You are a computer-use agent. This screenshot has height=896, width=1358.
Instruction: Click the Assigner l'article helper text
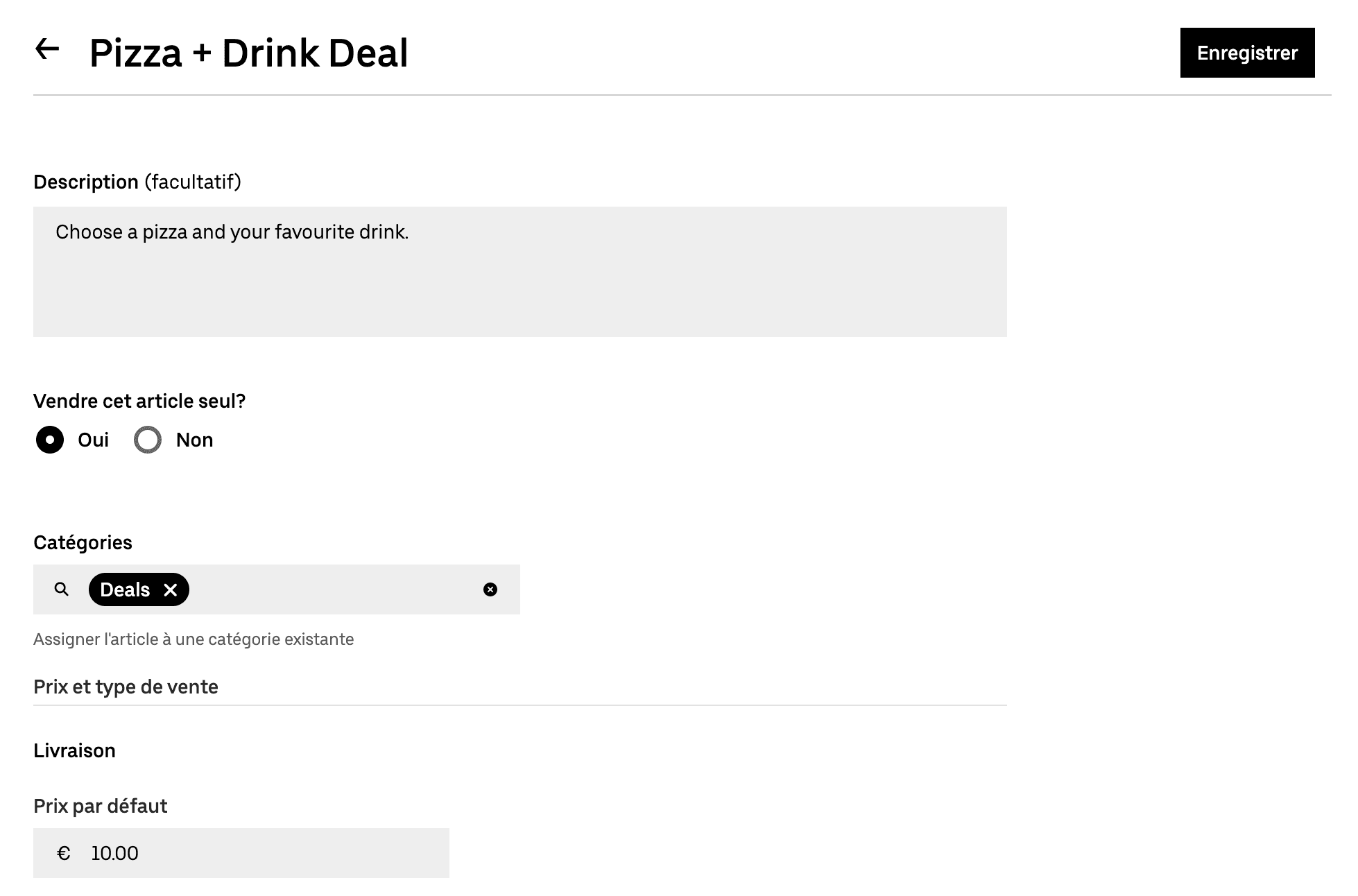pyautogui.click(x=194, y=639)
